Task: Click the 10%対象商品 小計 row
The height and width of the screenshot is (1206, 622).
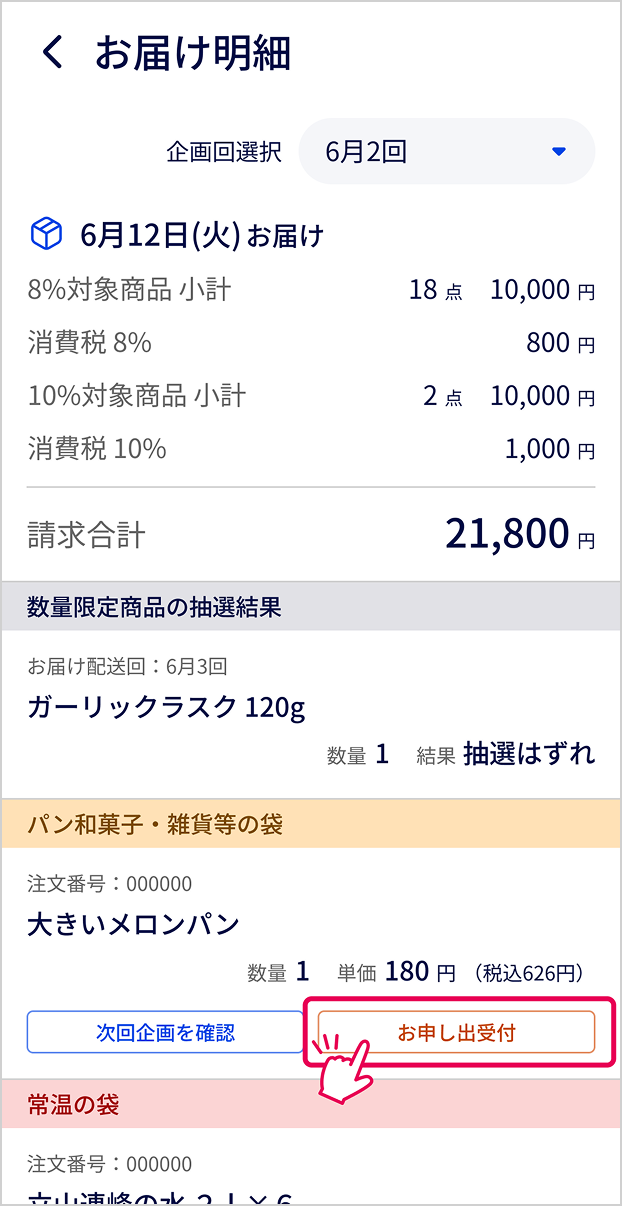Action: pos(311,396)
